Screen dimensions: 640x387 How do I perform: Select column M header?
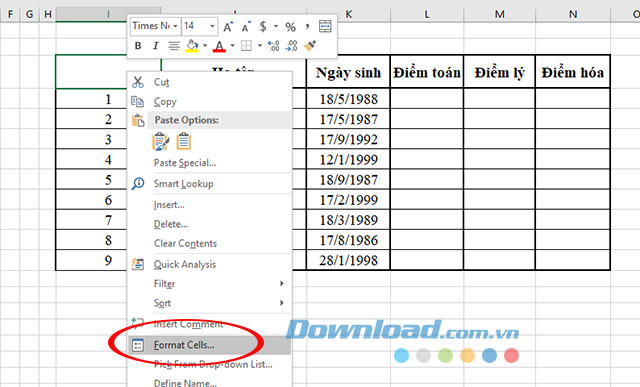(499, 14)
